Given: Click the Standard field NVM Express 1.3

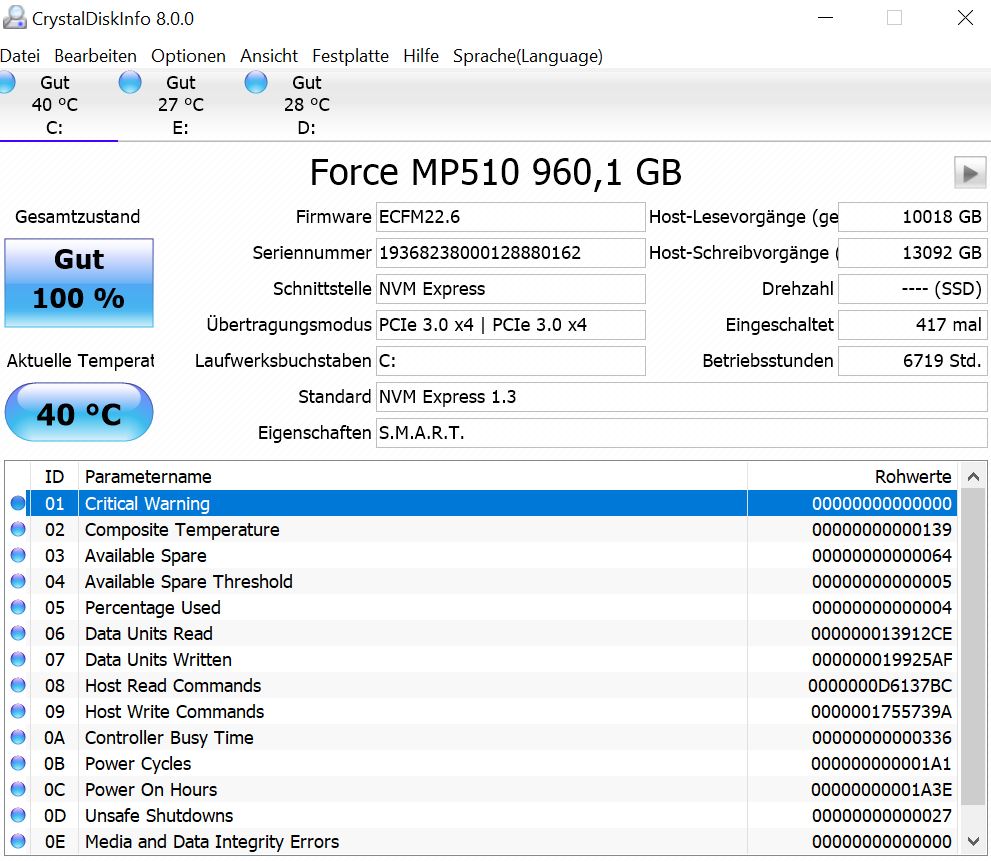Looking at the screenshot, I should (682, 398).
